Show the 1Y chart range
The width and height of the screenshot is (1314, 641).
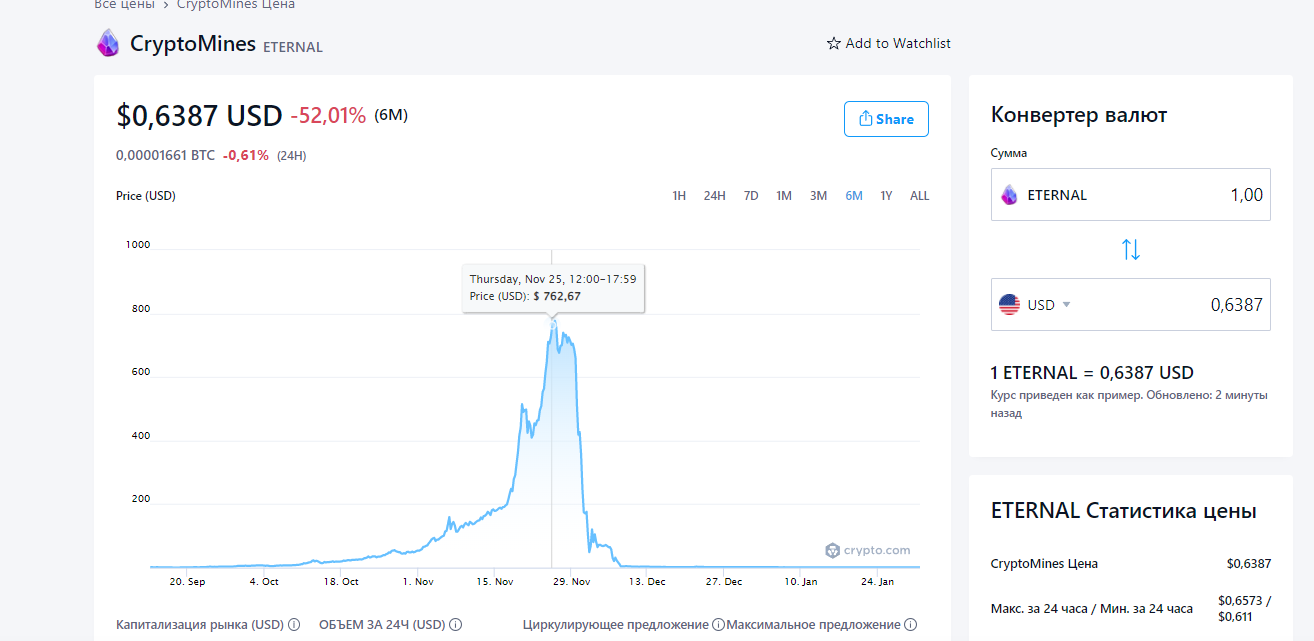coord(886,196)
